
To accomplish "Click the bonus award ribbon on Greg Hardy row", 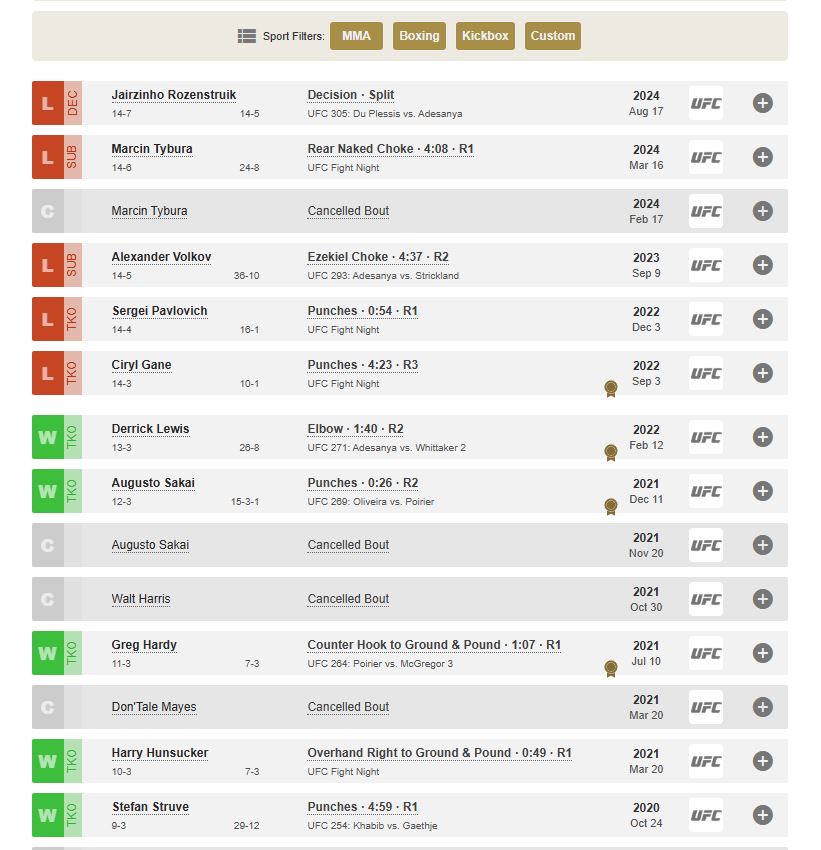I will pyautogui.click(x=611, y=668).
